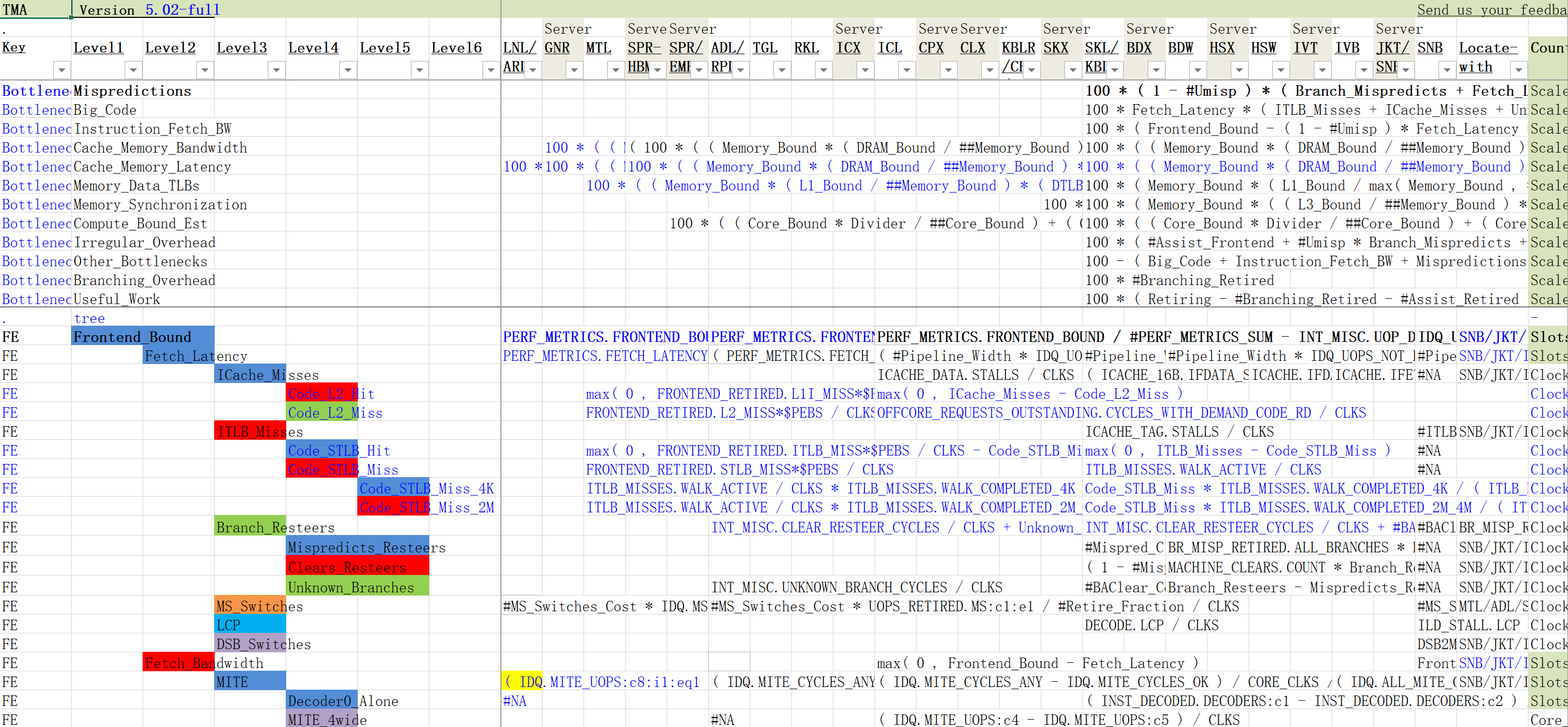Open the Locate-with column filter arrow
1568x727 pixels.
click(x=1518, y=70)
